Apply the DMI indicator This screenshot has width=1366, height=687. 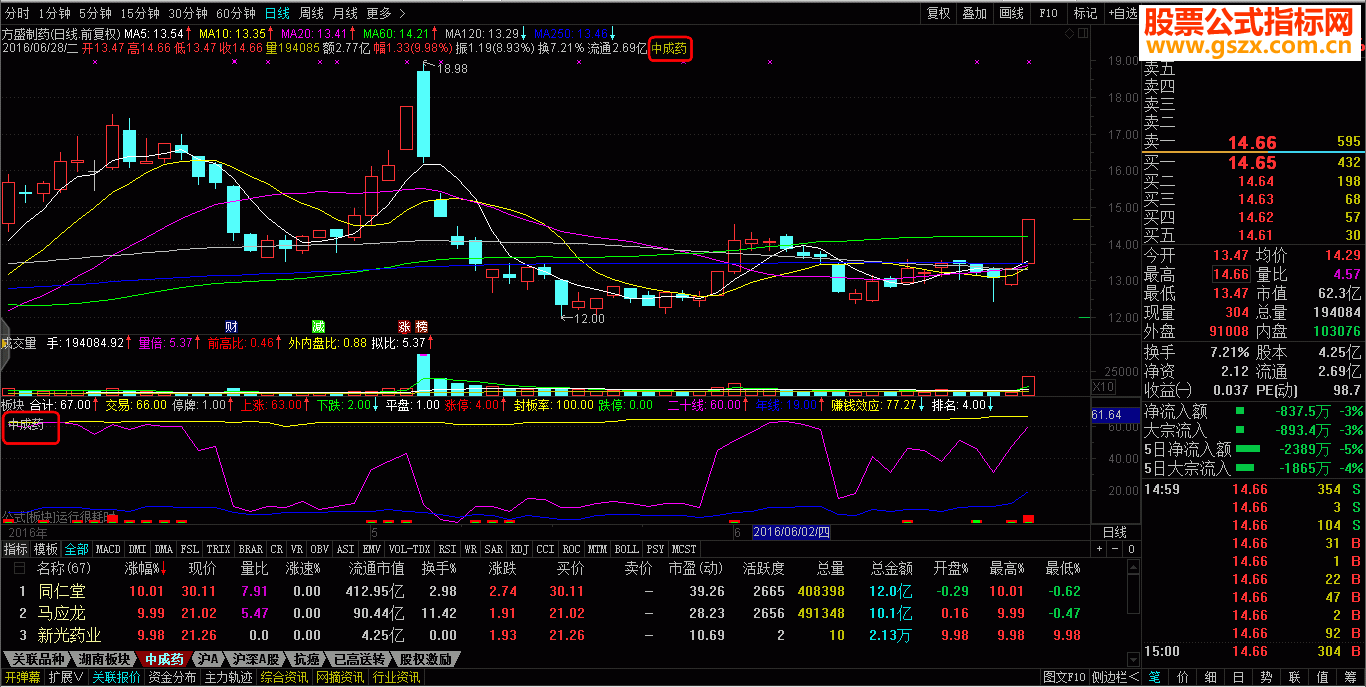(137, 549)
